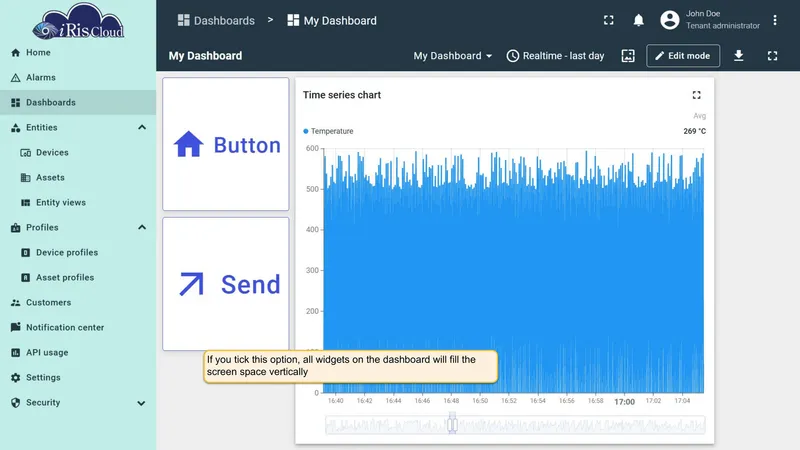Viewport: 800px width, 450px height.
Task: Click the Send widget button
Action: click(x=226, y=284)
